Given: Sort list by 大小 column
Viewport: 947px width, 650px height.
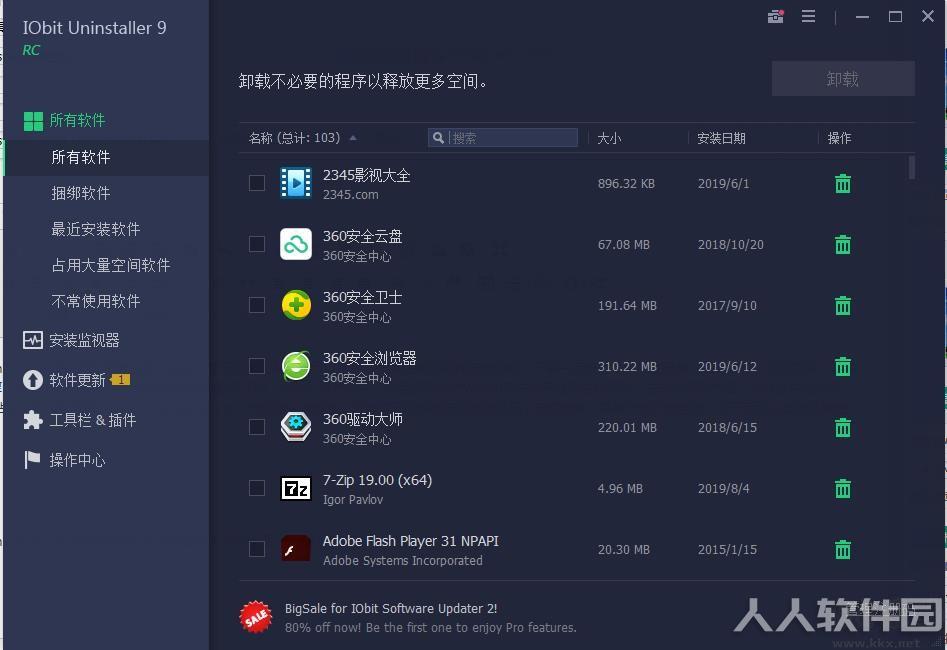Looking at the screenshot, I should (609, 138).
